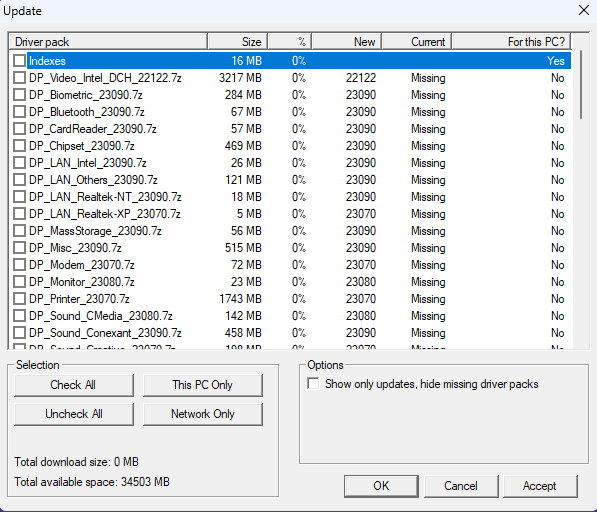This screenshot has height=512, width=597.
Task: Check the Indexes driver pack checkbox
Action: pyautogui.click(x=19, y=61)
